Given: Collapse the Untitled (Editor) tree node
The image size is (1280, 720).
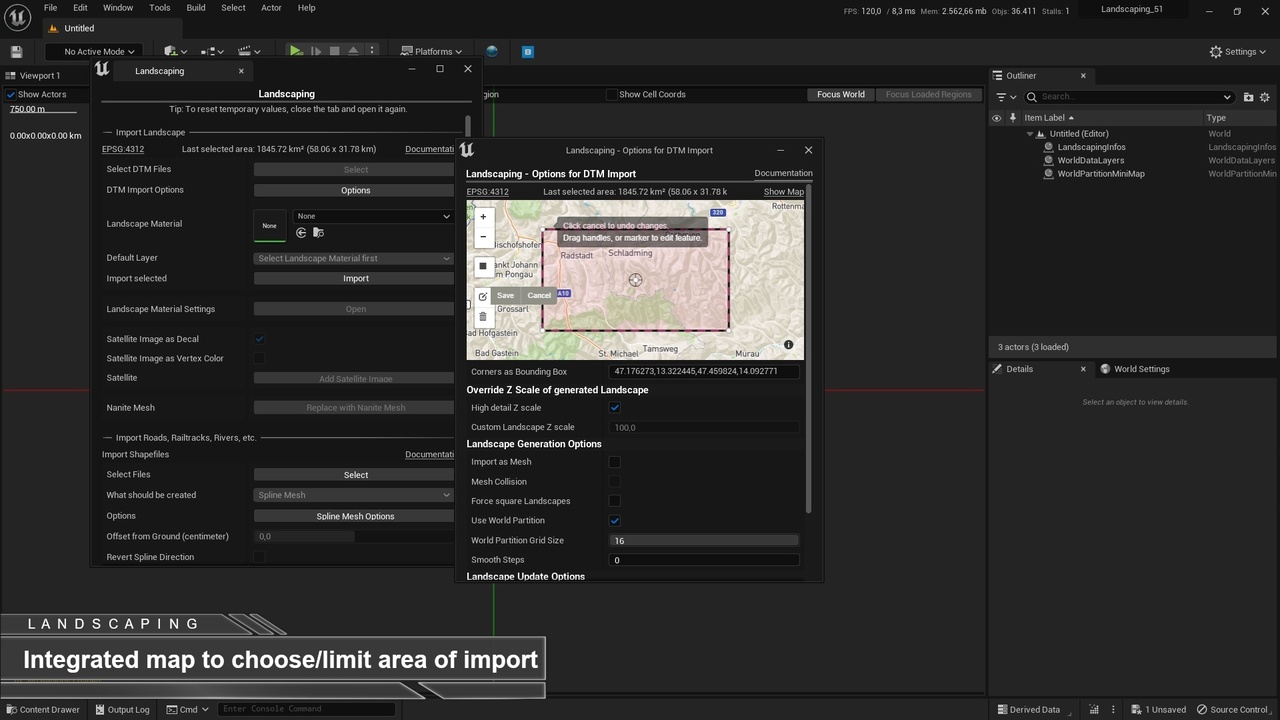Looking at the screenshot, I should (x=1030, y=134).
